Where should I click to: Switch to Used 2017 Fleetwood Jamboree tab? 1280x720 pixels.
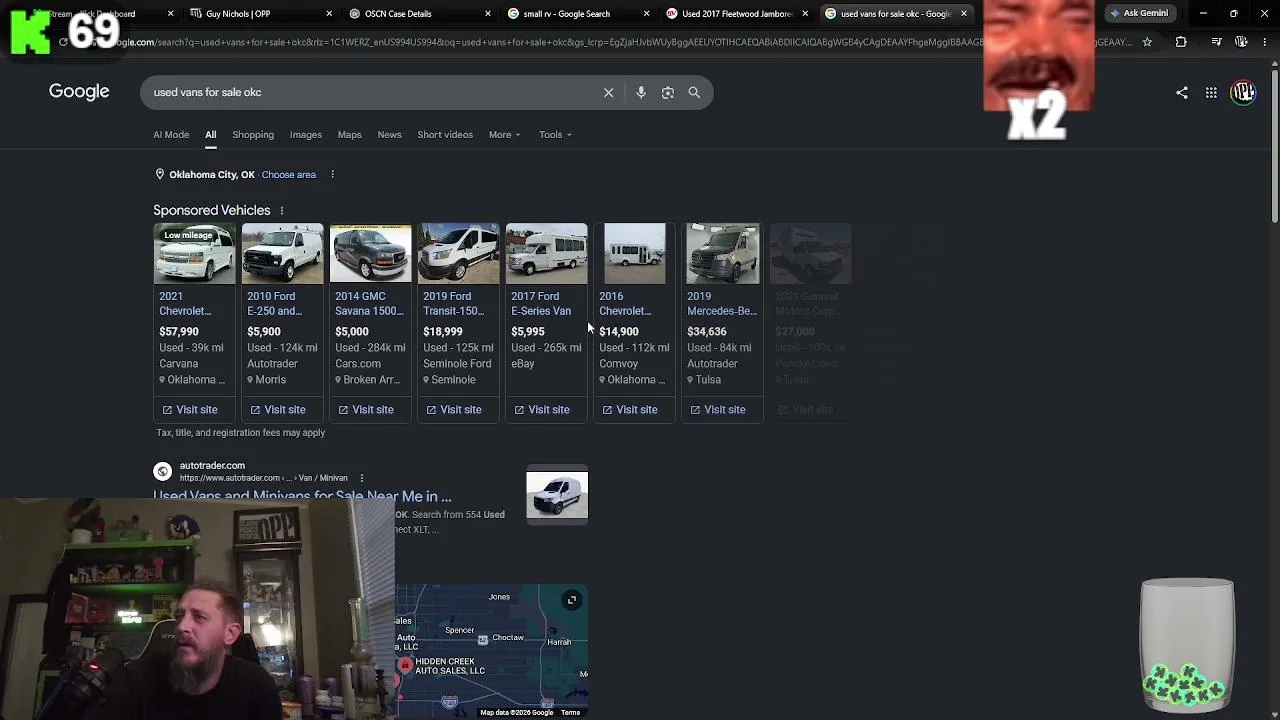[736, 14]
